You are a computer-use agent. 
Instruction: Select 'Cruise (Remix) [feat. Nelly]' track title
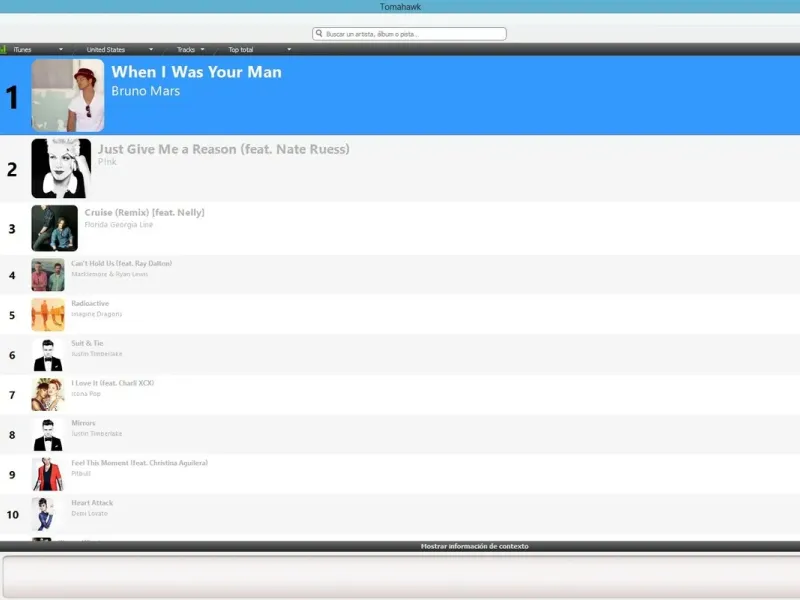coord(144,212)
